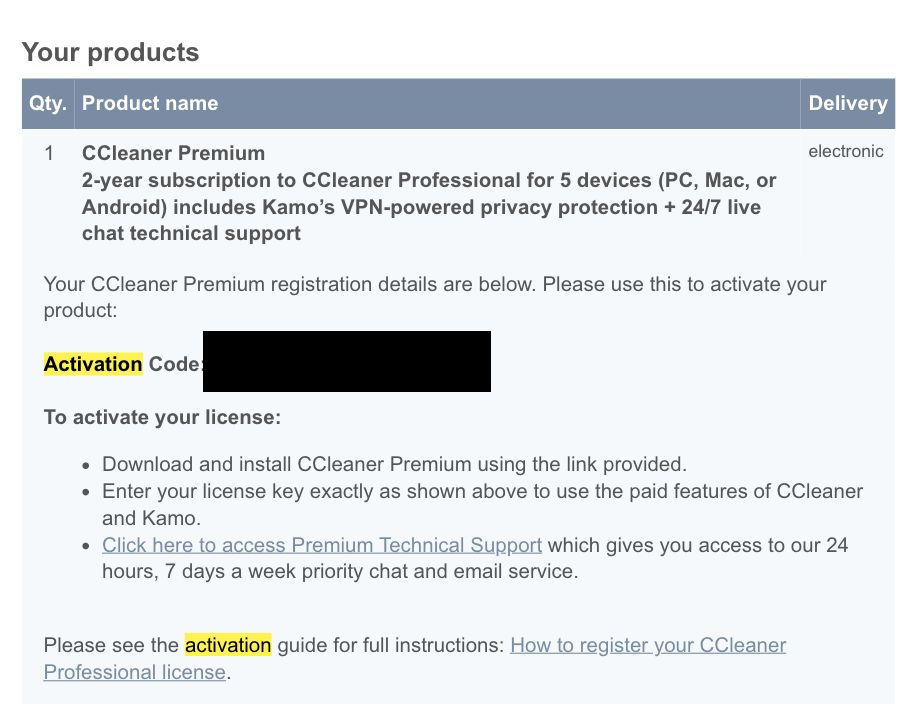Click the highlighted activation word before guide
This screenshot has height=704, width=922.
pyautogui.click(x=228, y=645)
